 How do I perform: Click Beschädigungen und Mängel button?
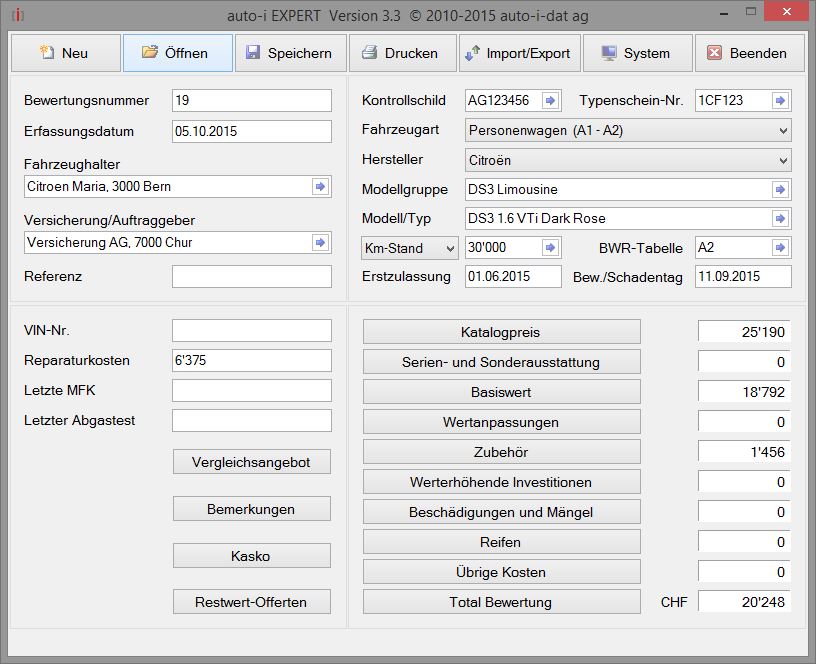point(501,512)
